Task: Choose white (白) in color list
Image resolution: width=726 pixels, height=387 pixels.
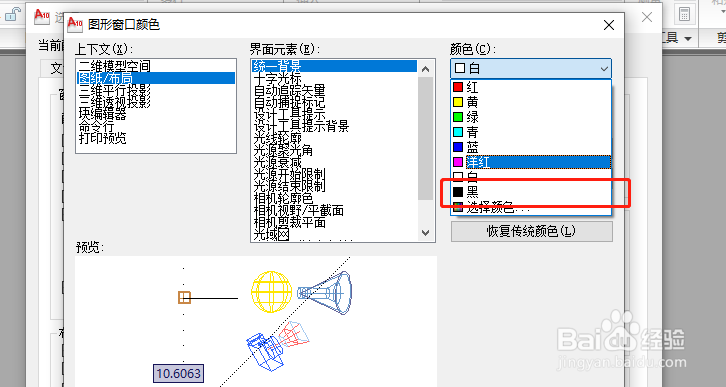Action: point(531,177)
